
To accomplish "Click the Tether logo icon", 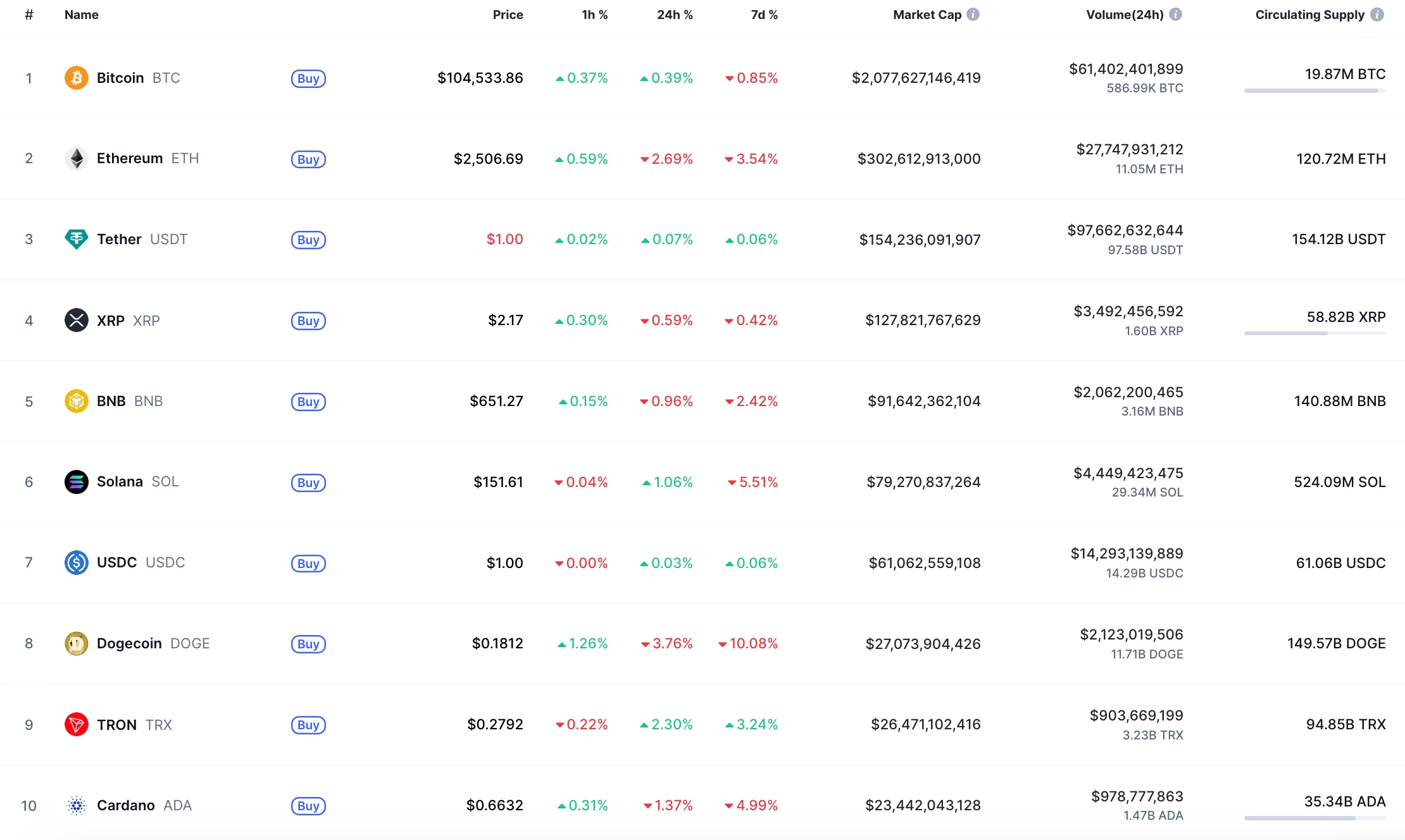I will (x=77, y=239).
